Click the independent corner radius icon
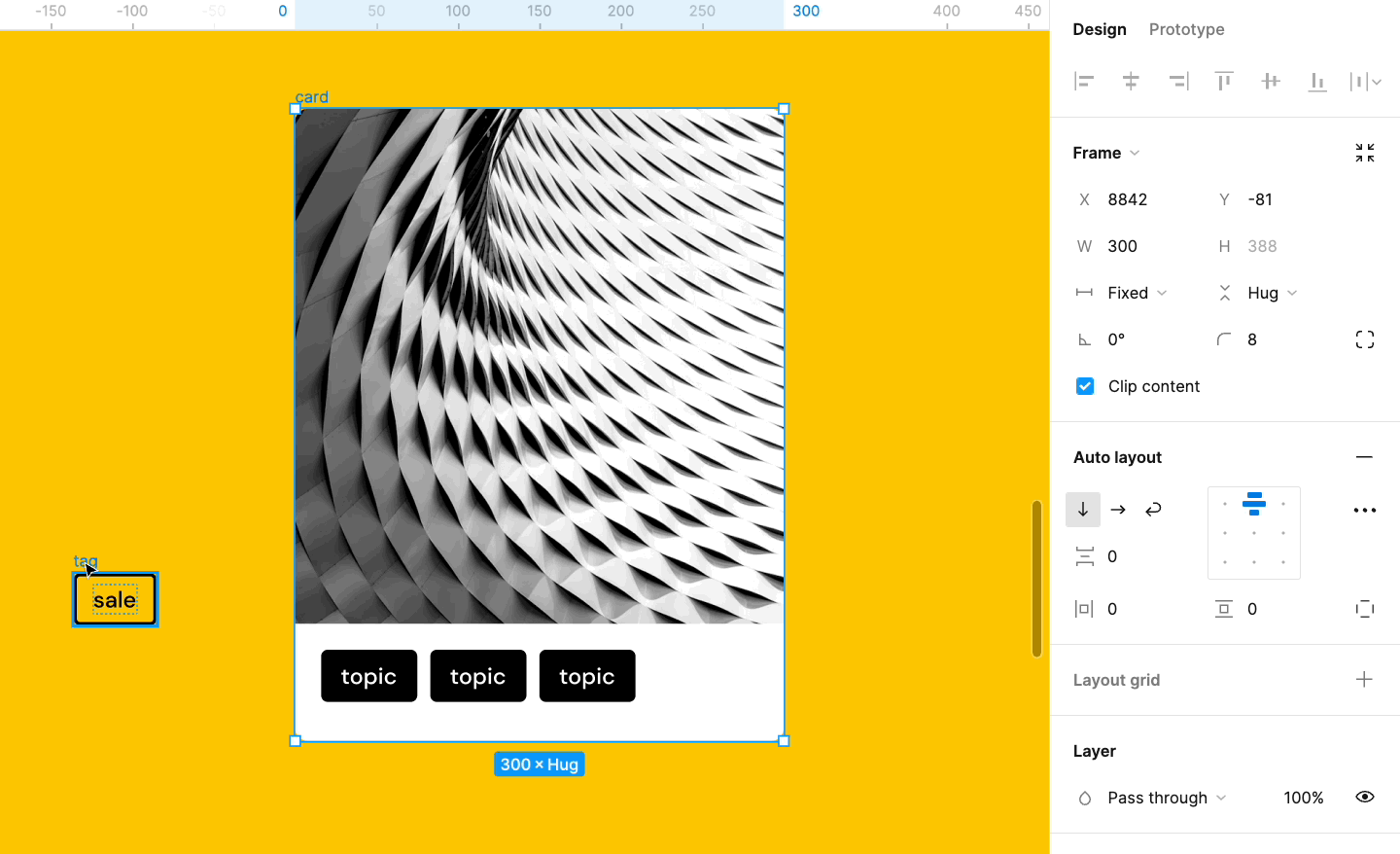Screen dimensions: 1400x854 (1364, 338)
